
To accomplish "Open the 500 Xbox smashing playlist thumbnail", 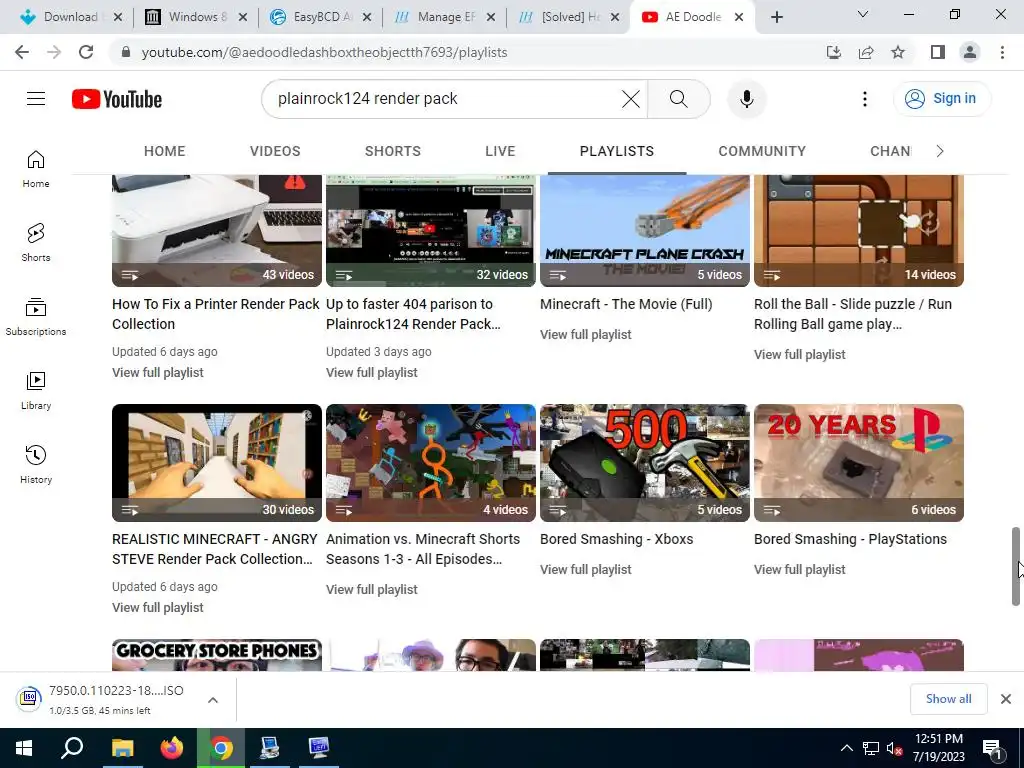I will pos(645,462).
